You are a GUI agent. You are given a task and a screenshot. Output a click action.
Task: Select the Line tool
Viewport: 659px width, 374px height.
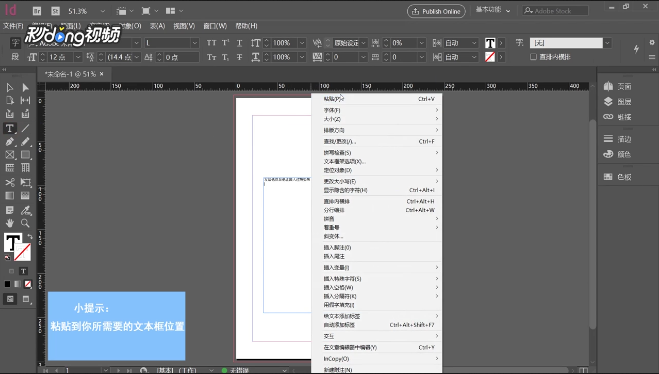(25, 128)
